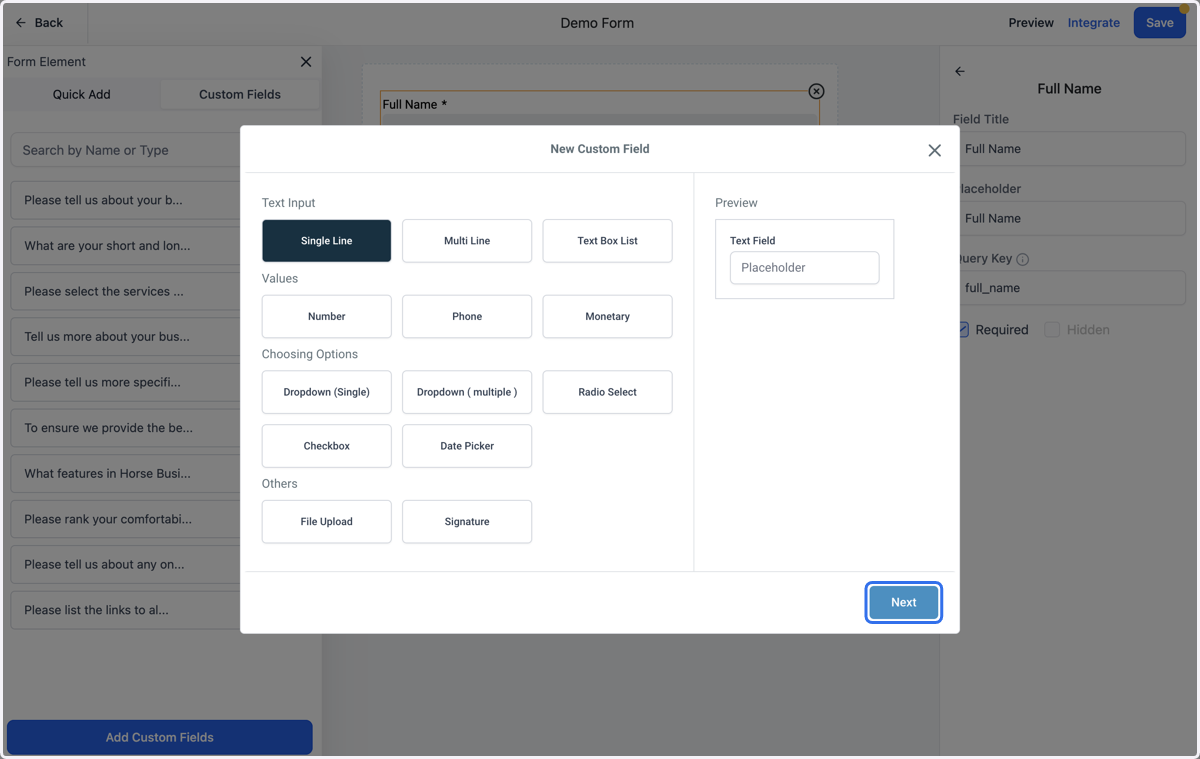Select 'To ensure we provide the be...' field
The height and width of the screenshot is (759, 1200).
point(125,428)
